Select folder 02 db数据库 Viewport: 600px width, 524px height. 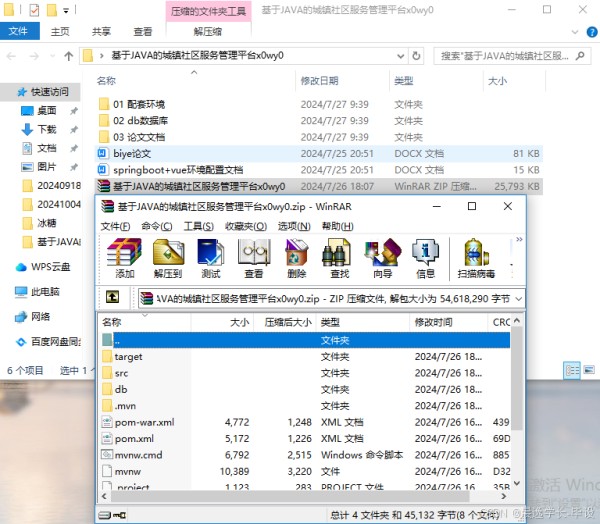(318, 121)
